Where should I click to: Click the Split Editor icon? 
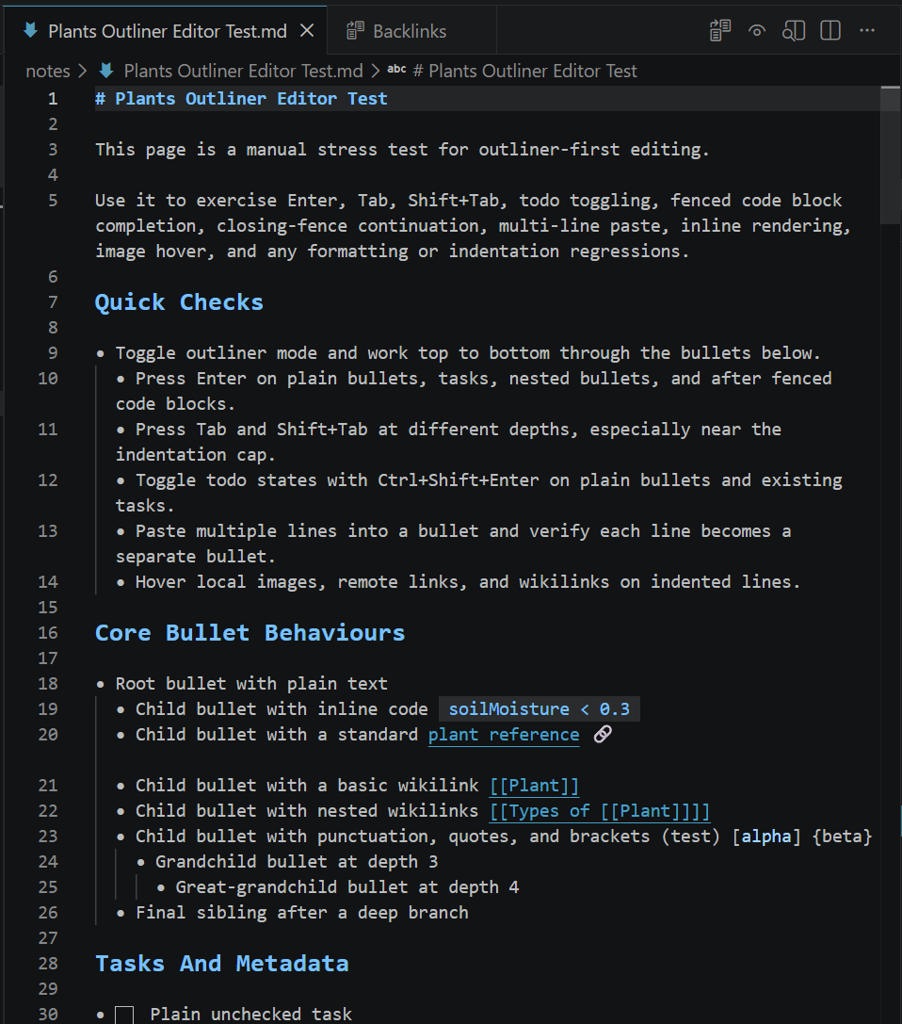click(x=830, y=31)
